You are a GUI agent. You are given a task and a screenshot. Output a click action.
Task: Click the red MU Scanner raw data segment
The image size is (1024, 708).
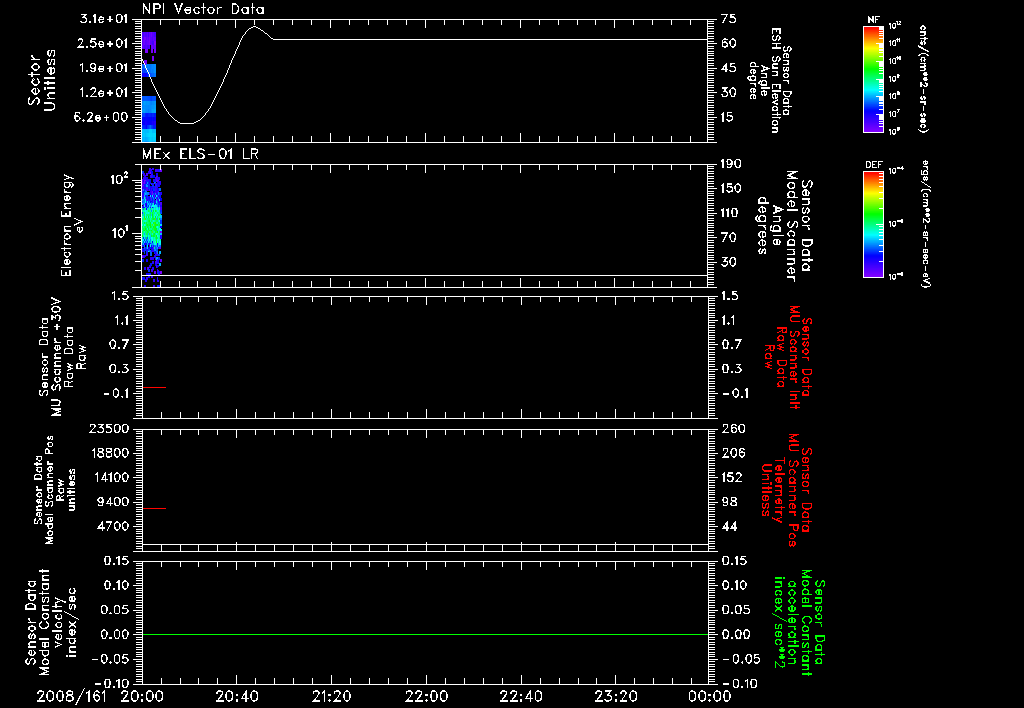point(154,388)
